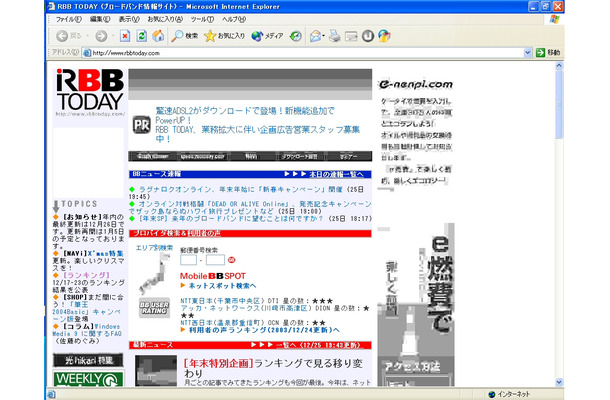
Task: Click the [年末特別企画] ranking article headline
Action: (x=273, y=368)
